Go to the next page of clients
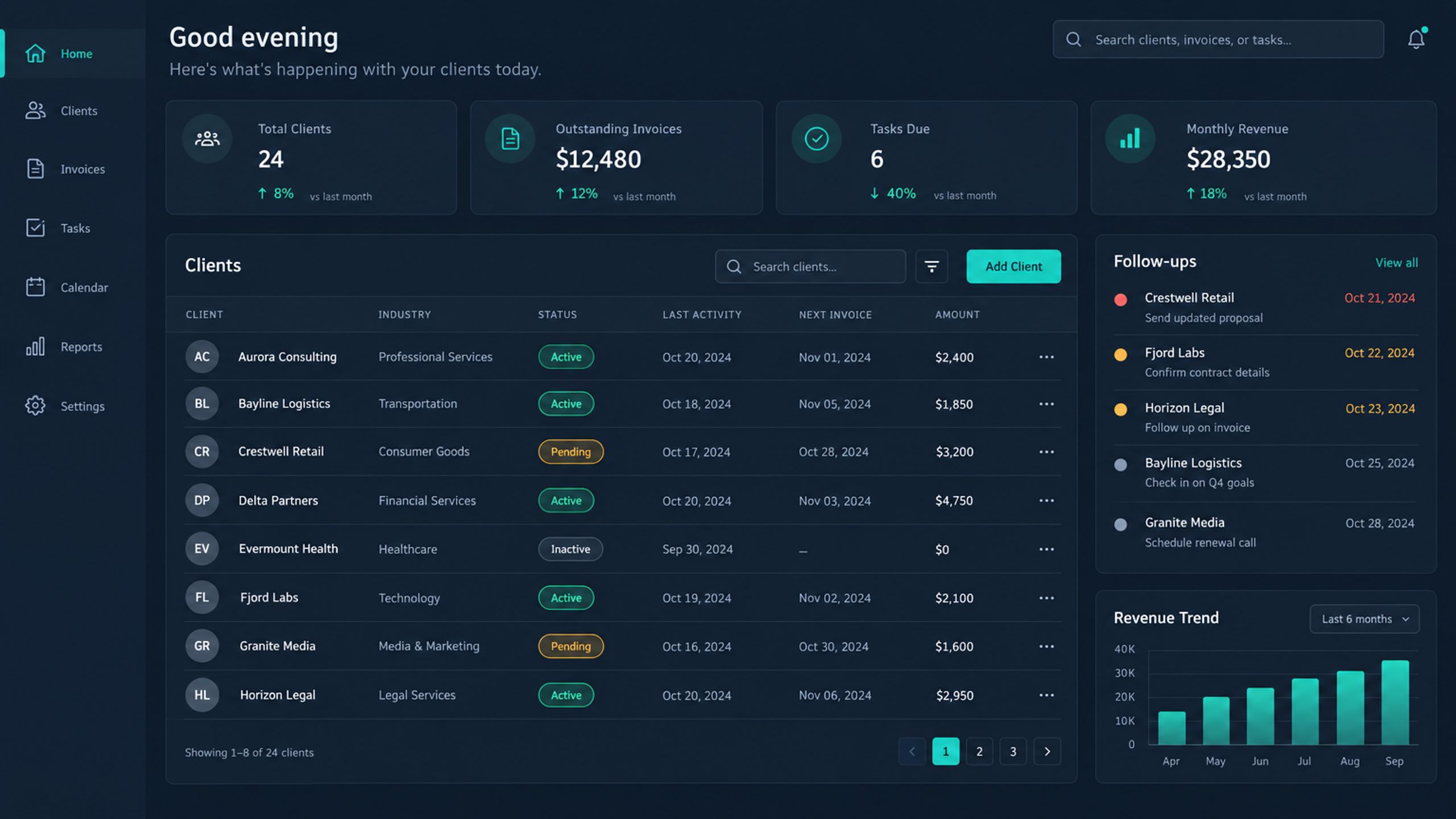1456x819 pixels. (1047, 752)
